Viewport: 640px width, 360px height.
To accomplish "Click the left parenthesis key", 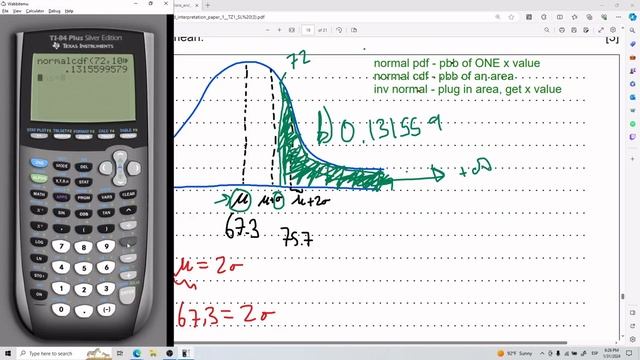I will [84, 230].
